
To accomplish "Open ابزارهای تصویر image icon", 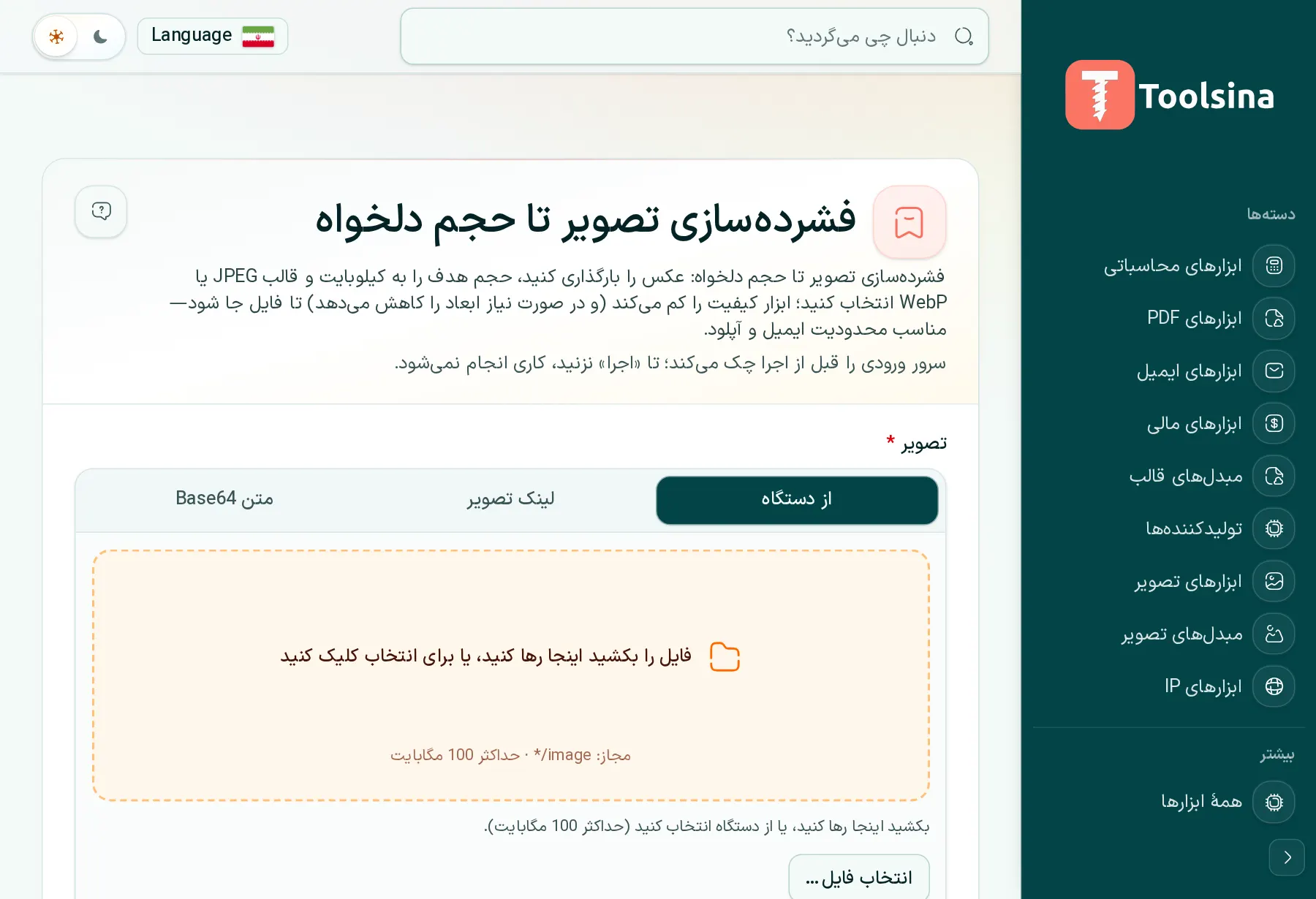I will point(1274,581).
